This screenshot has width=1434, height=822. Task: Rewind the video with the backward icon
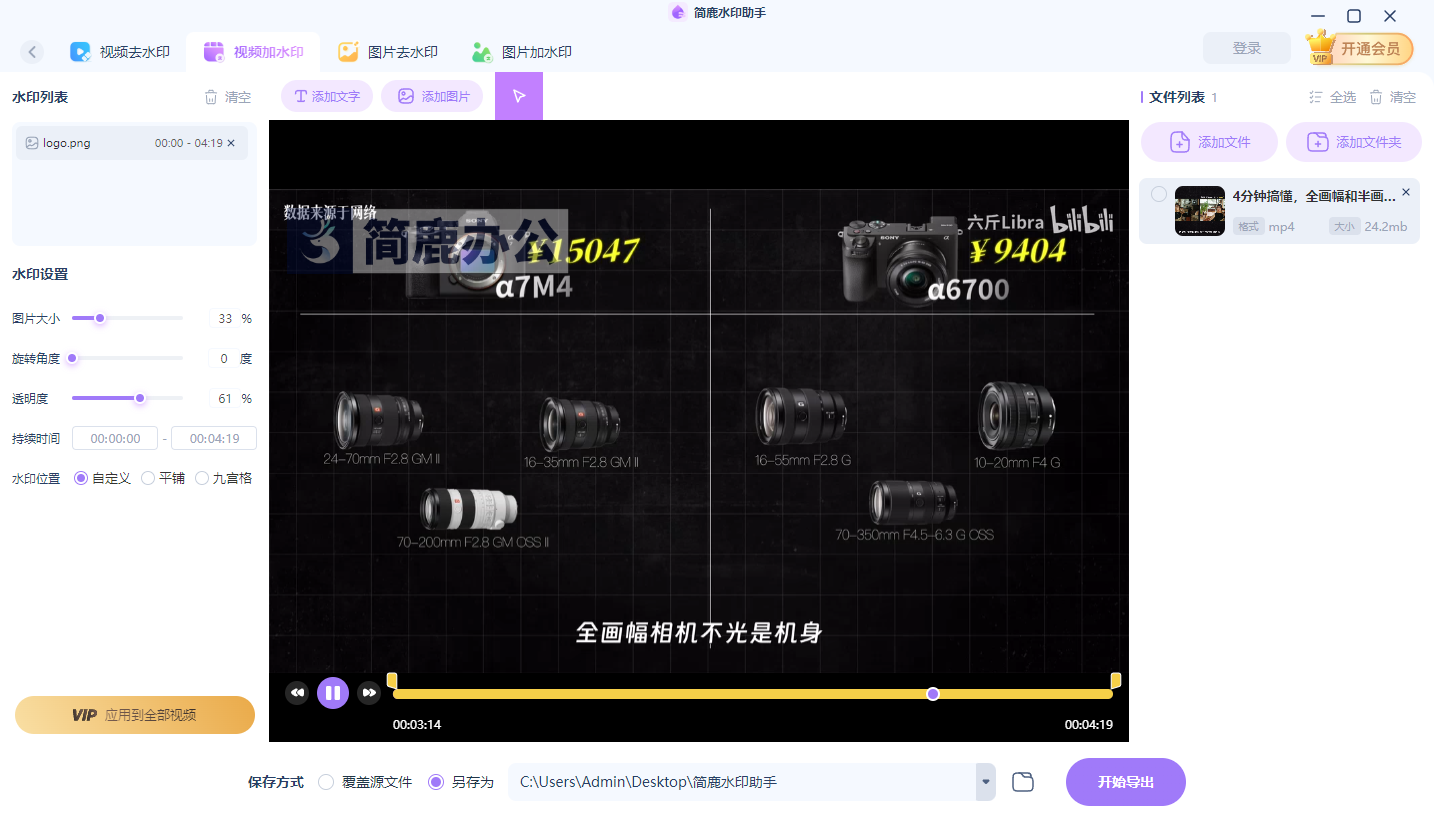[297, 692]
